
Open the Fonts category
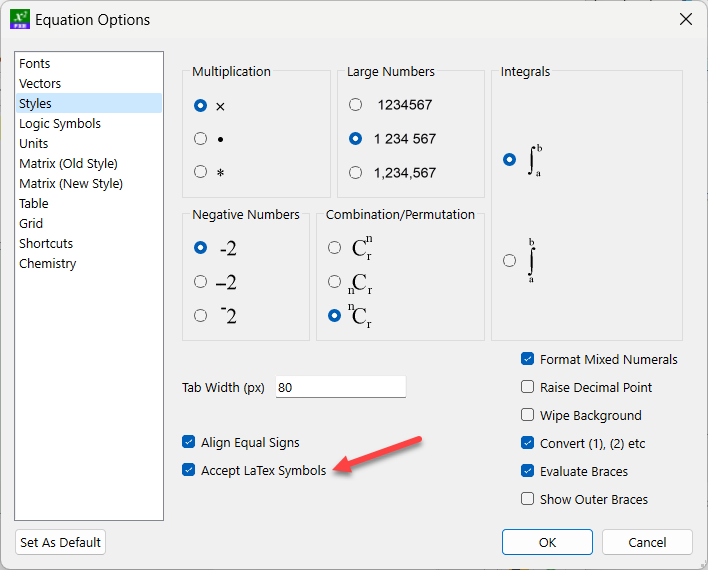[x=35, y=63]
